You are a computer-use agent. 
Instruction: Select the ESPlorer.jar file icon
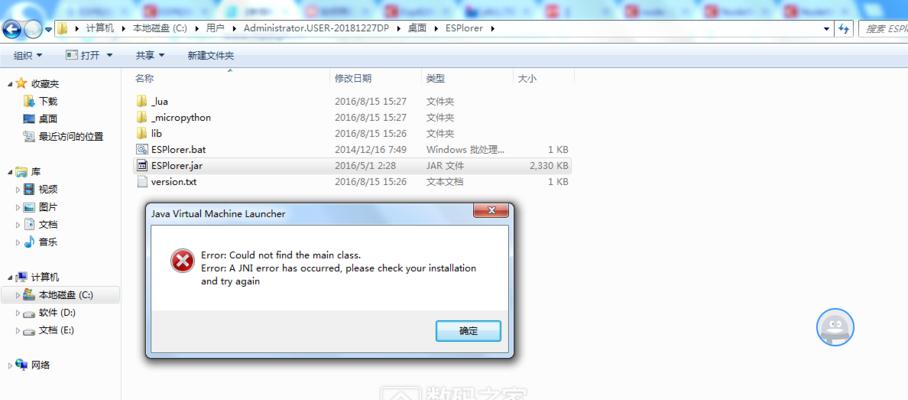pos(142,166)
